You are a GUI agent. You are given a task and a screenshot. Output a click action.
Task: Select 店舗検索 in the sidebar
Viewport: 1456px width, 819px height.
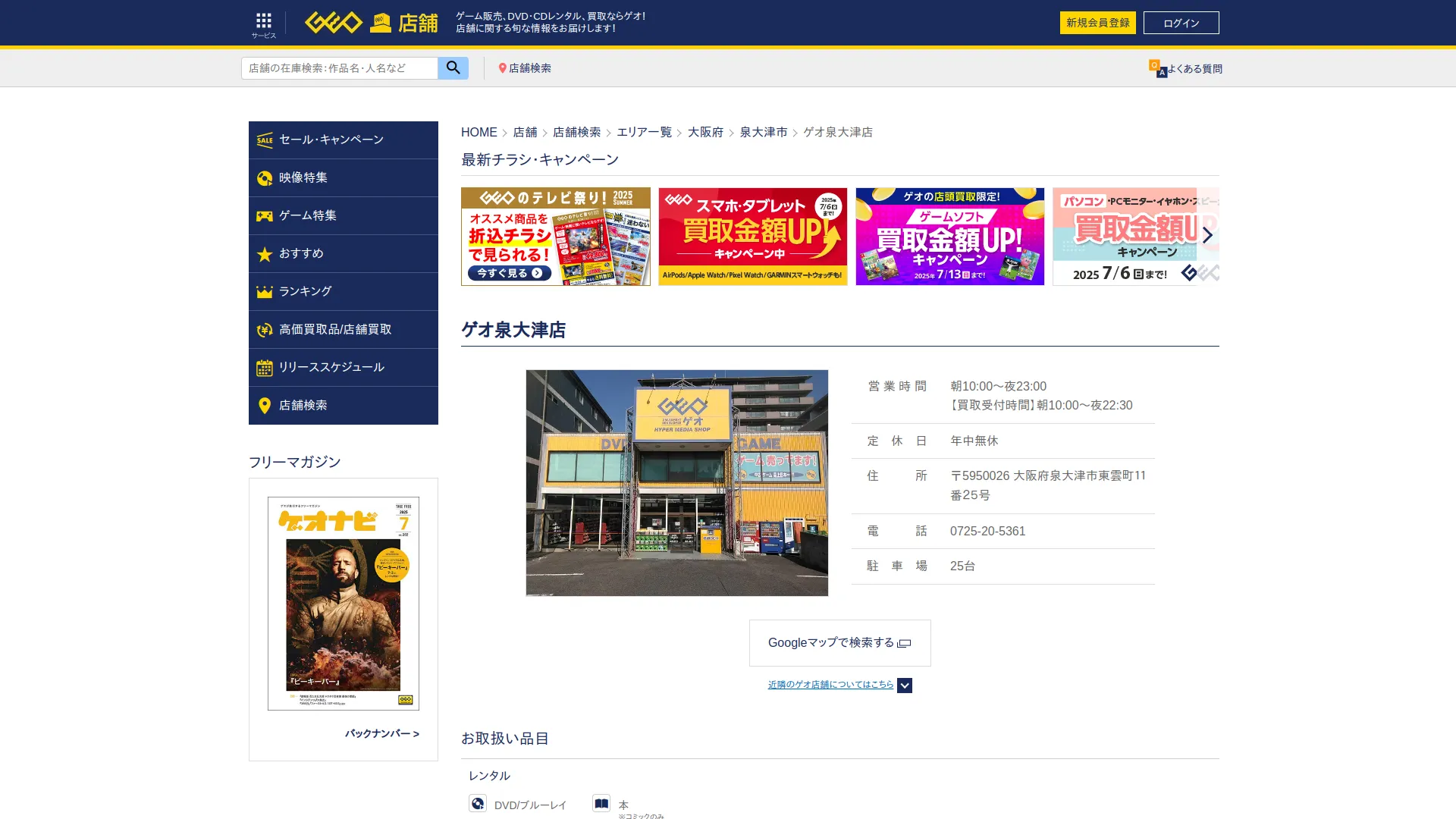344,405
